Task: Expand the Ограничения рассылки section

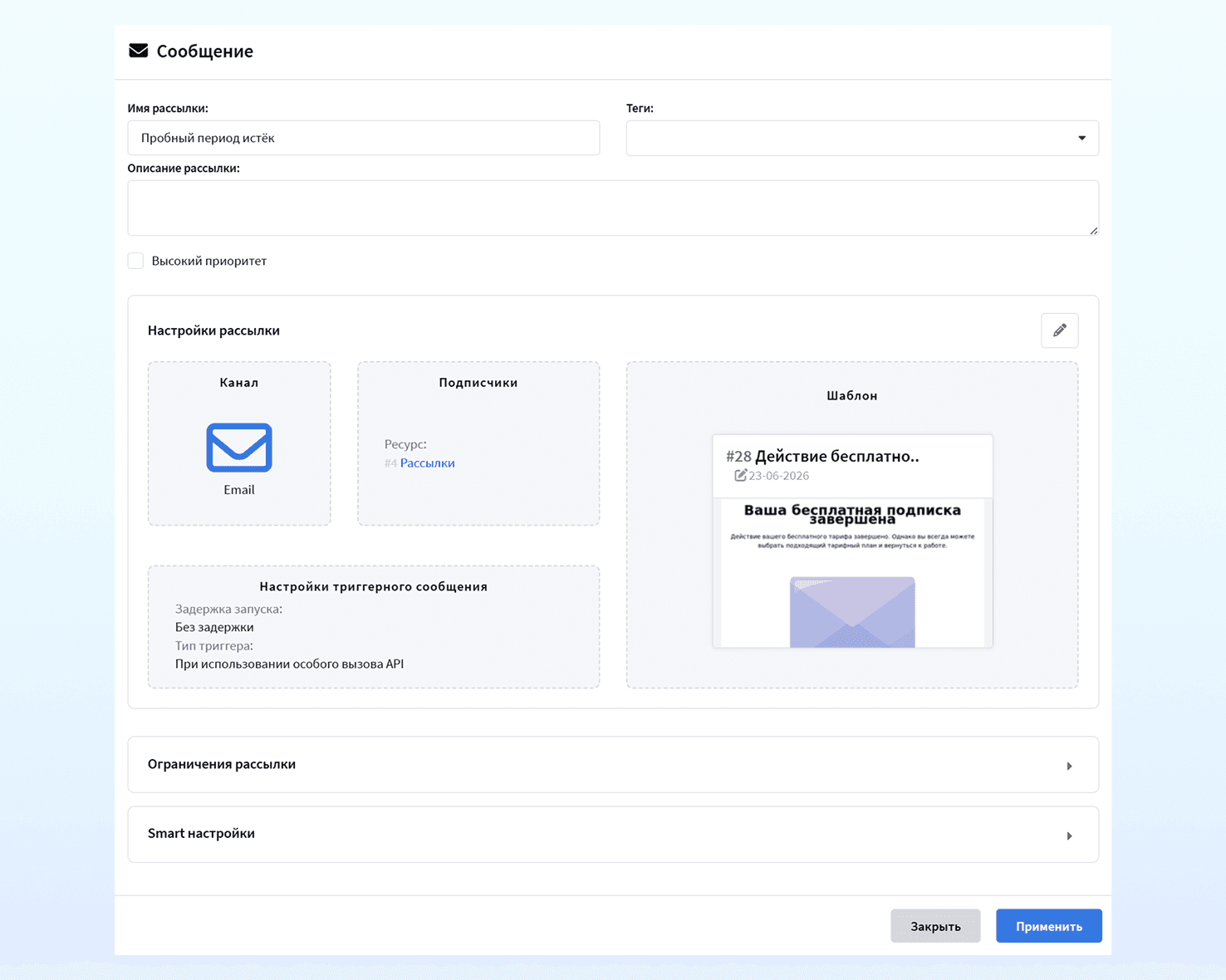Action: pyautogui.click(x=613, y=764)
